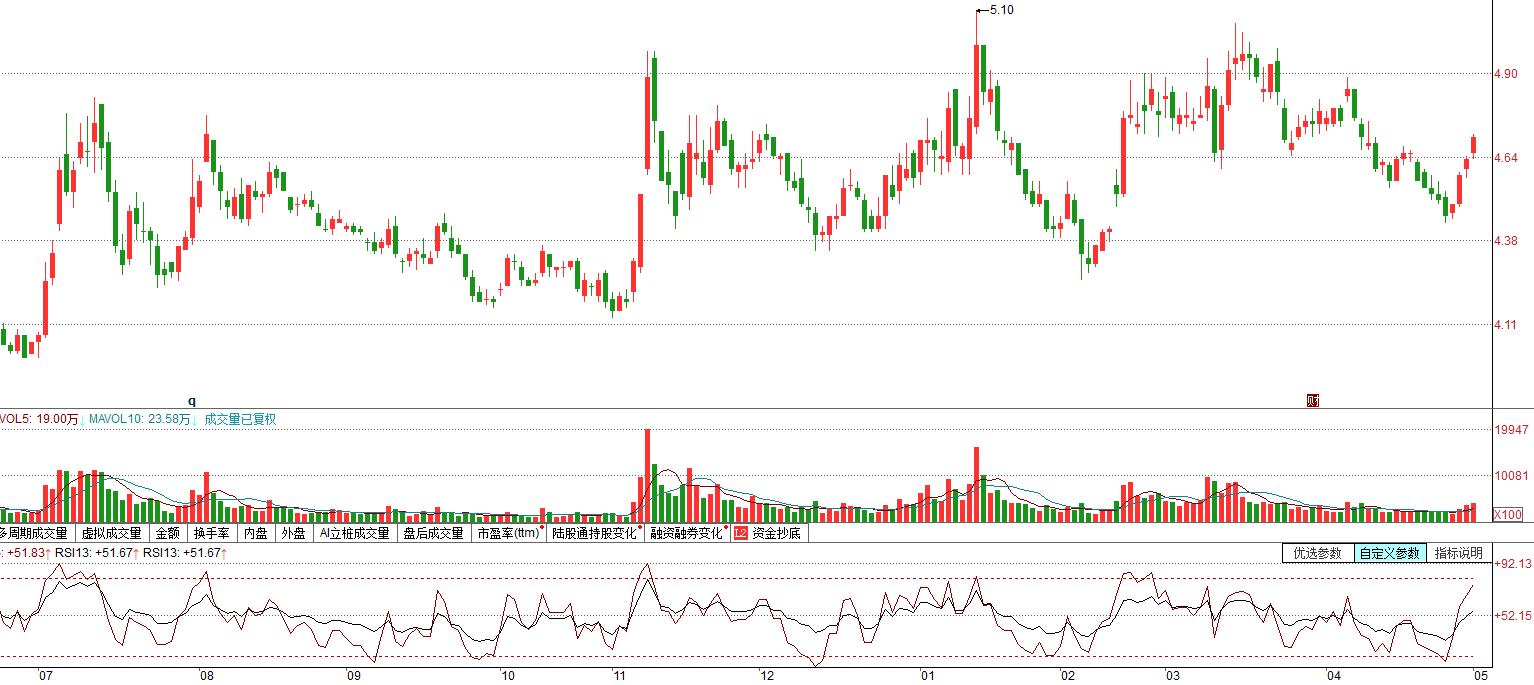Click the 03 month marker on time axis
Viewport: 1534px width, 685px height.
(1172, 676)
